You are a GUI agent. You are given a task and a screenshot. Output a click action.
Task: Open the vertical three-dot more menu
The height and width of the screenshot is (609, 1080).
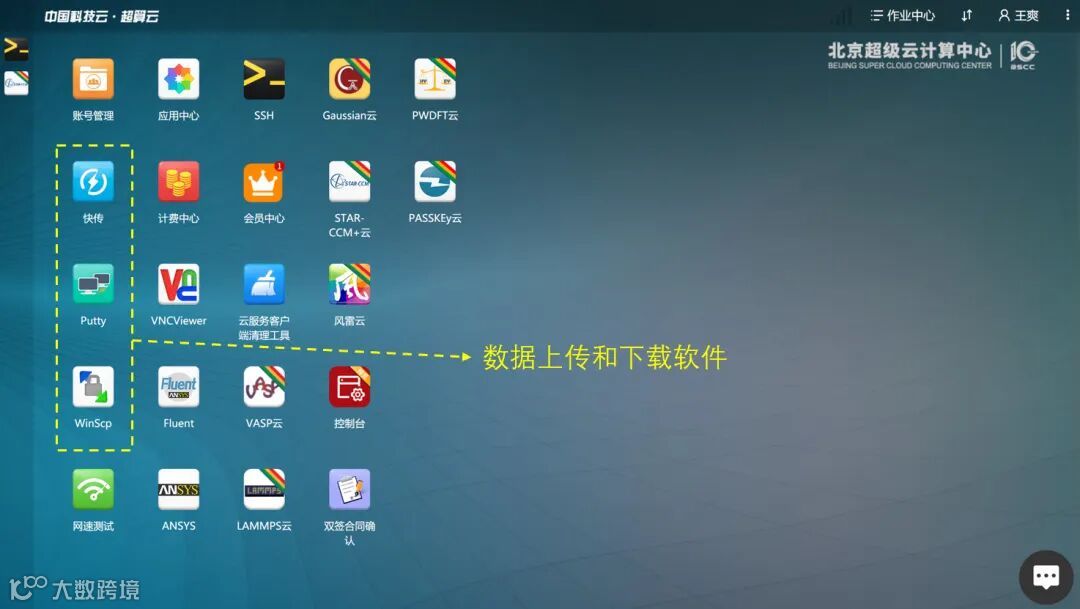pos(1068,15)
